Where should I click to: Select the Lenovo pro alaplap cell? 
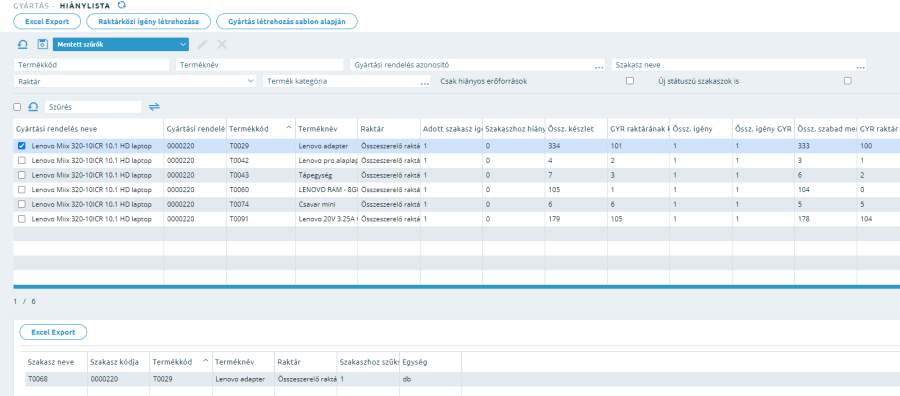point(327,161)
